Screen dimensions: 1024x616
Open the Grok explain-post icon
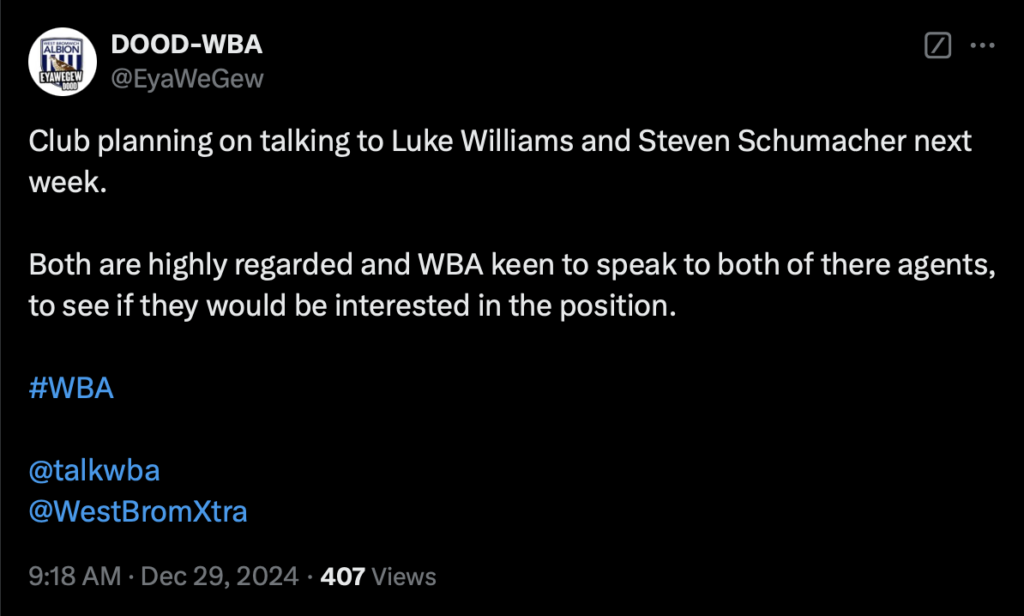click(x=937, y=46)
